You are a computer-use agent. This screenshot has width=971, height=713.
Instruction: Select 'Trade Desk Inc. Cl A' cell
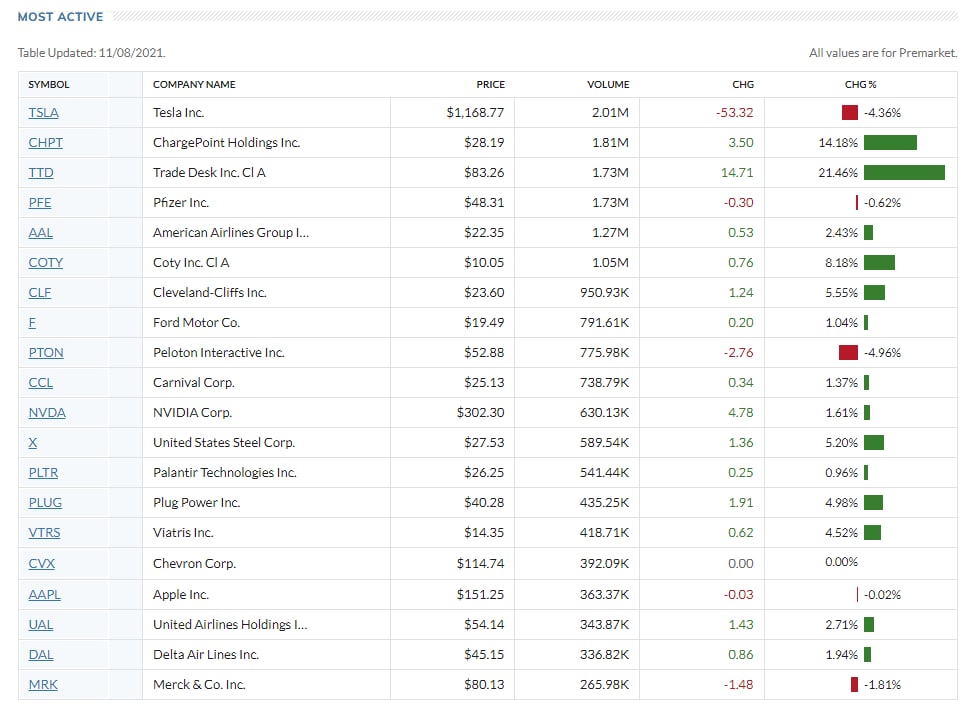tap(209, 173)
